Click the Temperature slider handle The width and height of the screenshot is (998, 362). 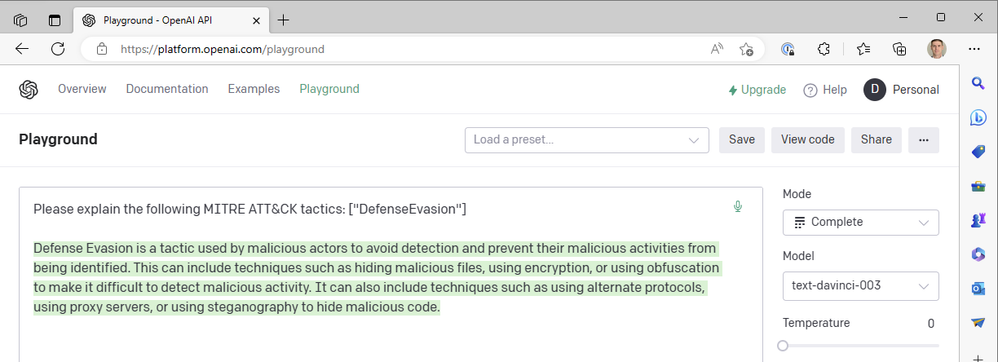pyautogui.click(x=783, y=345)
